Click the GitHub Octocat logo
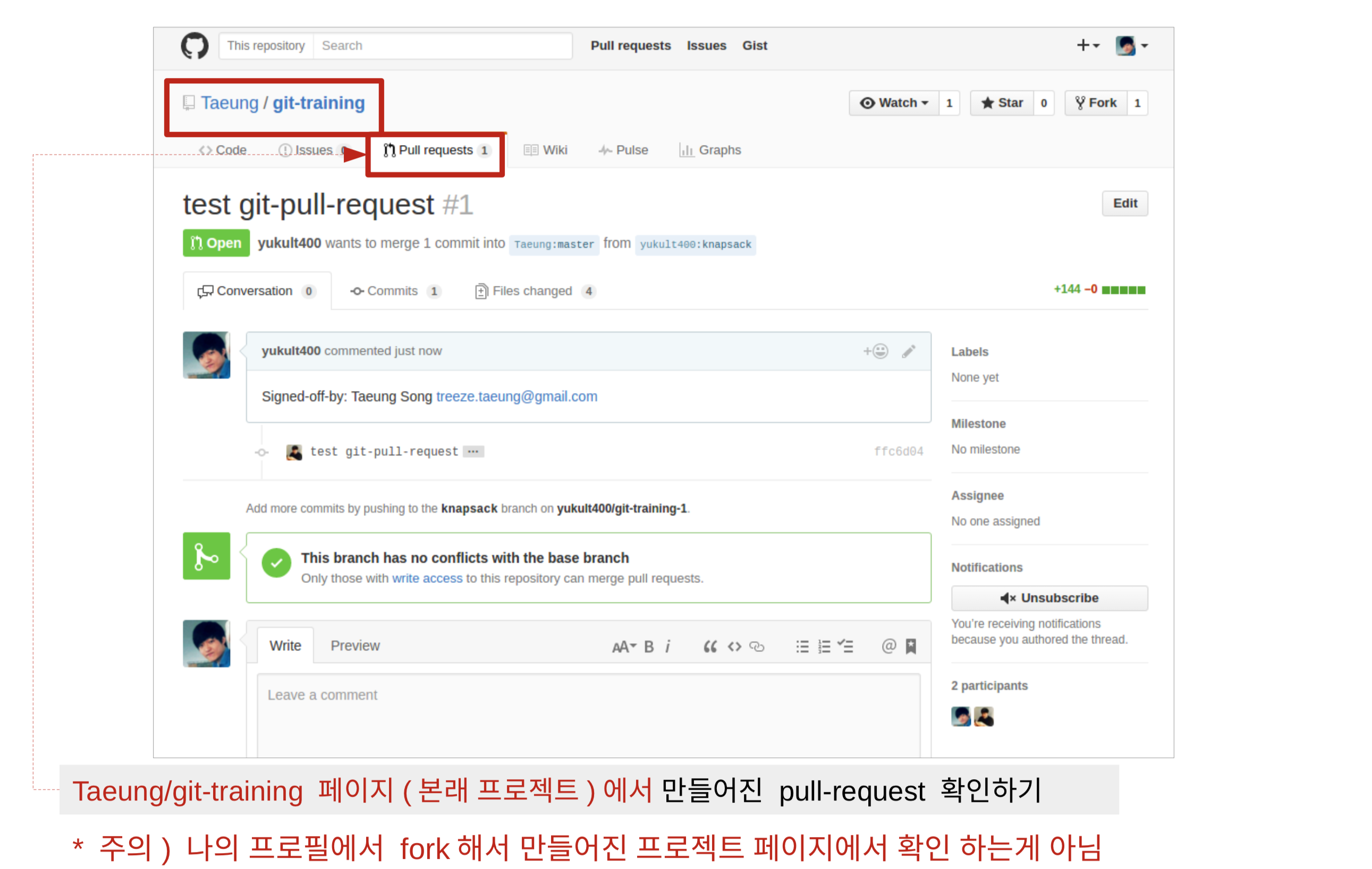 coord(194,46)
